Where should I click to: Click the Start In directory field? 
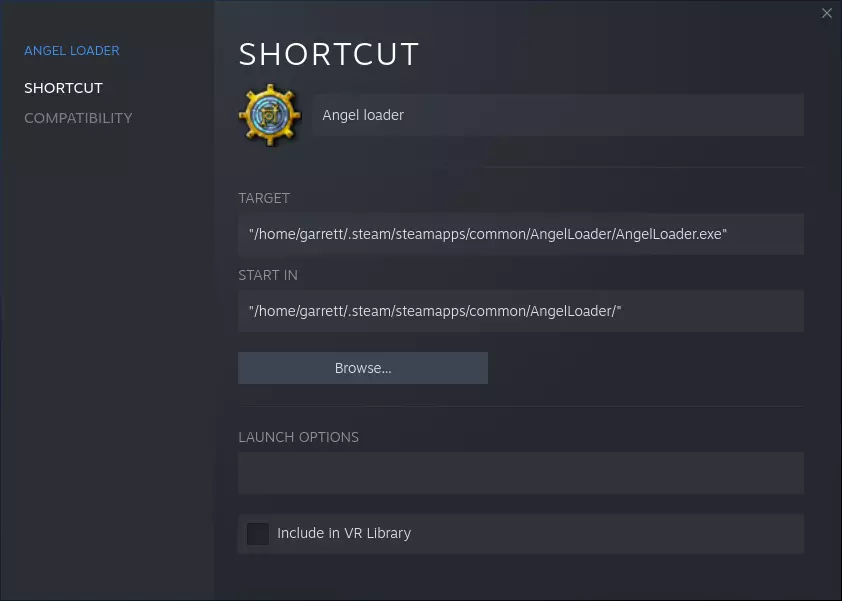(520, 311)
